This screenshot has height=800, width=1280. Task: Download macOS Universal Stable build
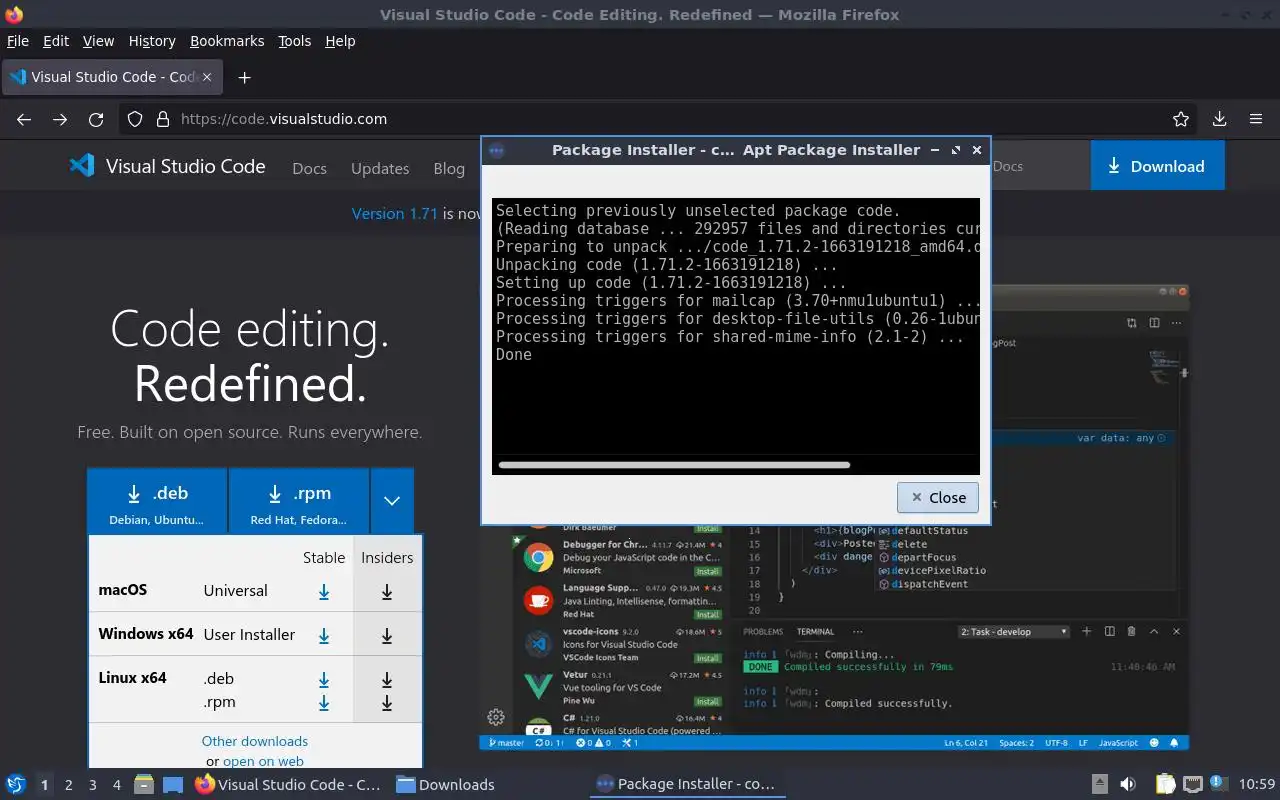324,591
